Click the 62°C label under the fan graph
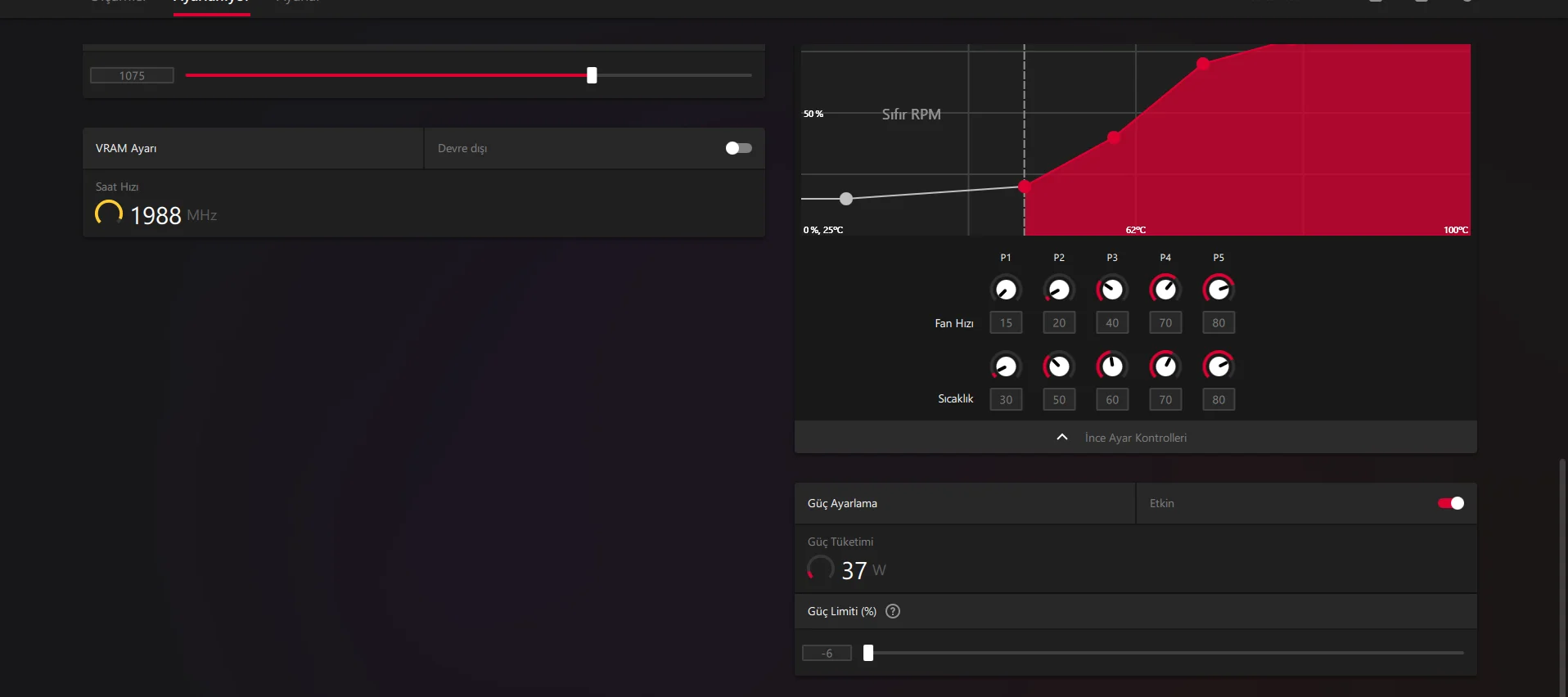Screen dimensions: 1568x697 pyautogui.click(x=1135, y=230)
